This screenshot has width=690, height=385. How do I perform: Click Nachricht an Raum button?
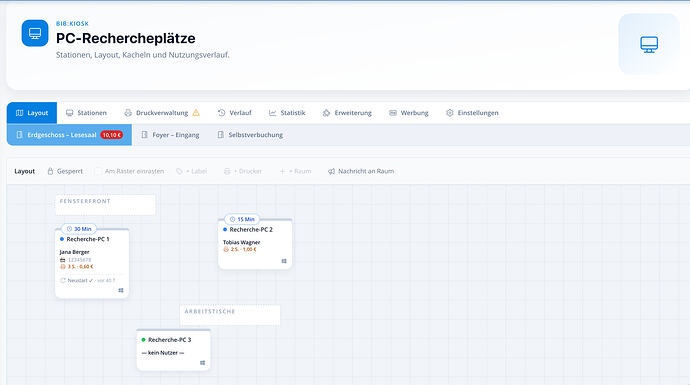(x=361, y=171)
